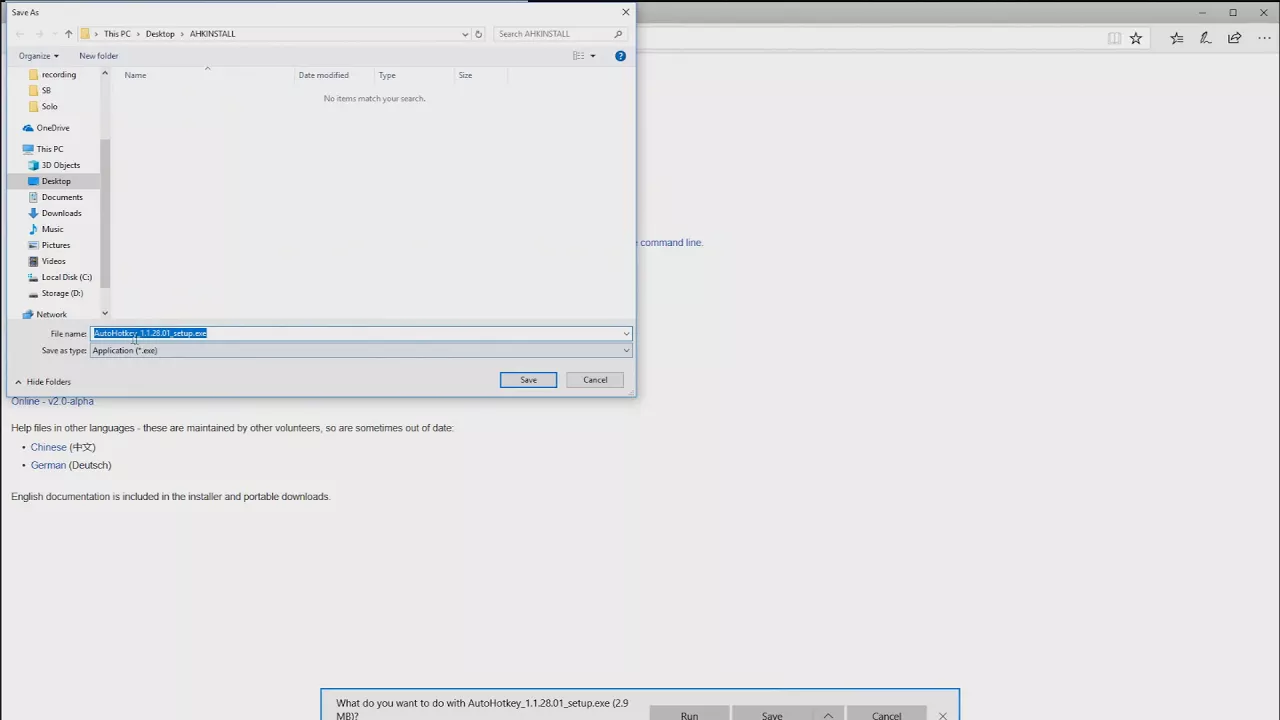Open Edge favorites hub icon
Image resolution: width=1280 pixels, height=720 pixels.
(1177, 38)
